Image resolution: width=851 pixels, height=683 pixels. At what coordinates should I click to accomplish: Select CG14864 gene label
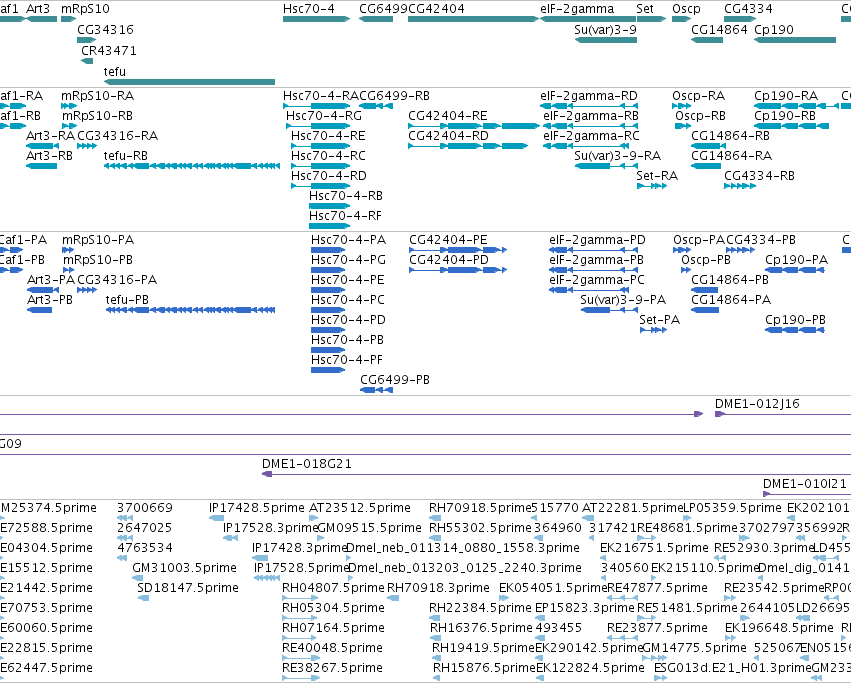click(719, 29)
